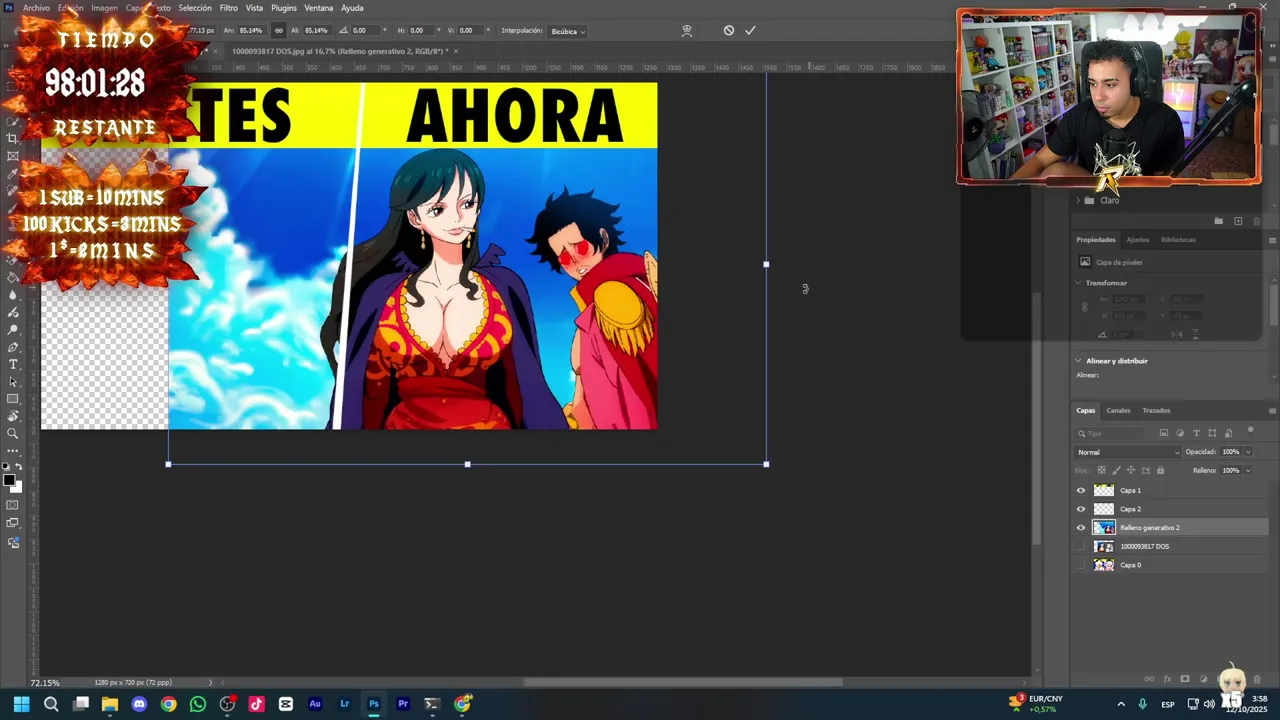Hide the Capa 2 layer
This screenshot has height=720, width=1280.
pos(1080,509)
